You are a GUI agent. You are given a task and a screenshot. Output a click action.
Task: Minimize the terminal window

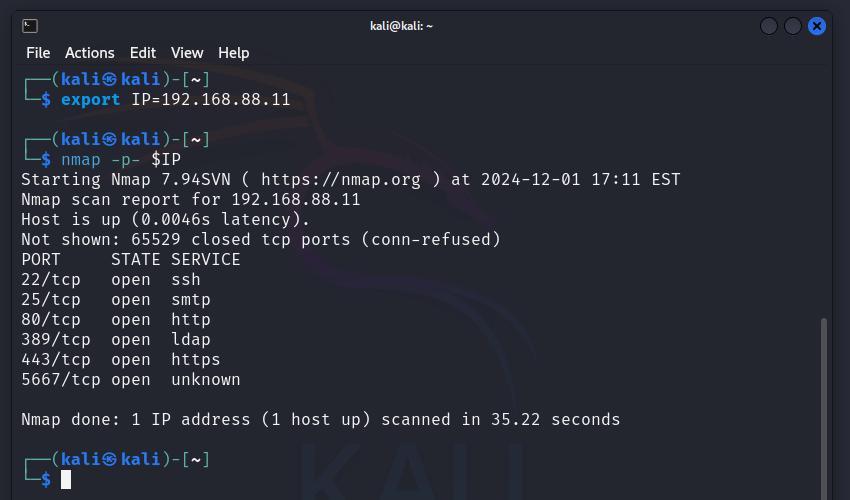click(x=769, y=26)
